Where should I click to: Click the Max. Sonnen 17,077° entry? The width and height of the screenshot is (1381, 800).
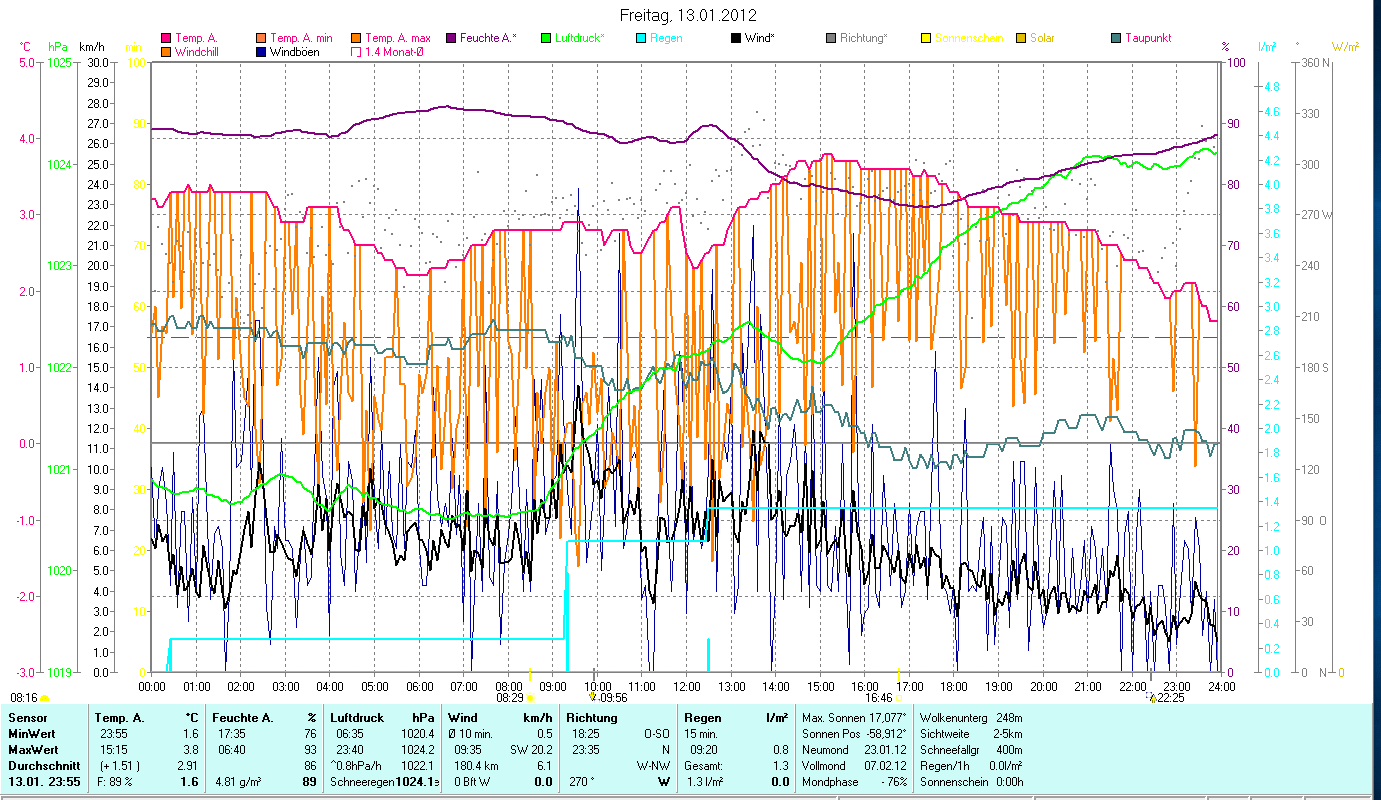(855, 718)
